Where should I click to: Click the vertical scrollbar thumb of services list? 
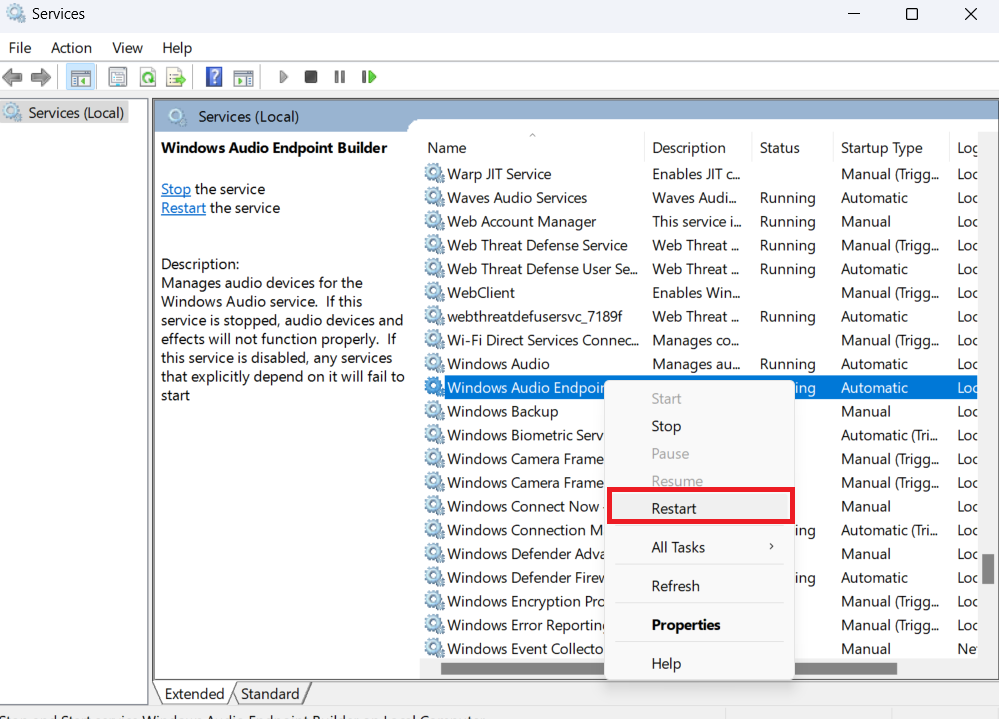coord(988,568)
